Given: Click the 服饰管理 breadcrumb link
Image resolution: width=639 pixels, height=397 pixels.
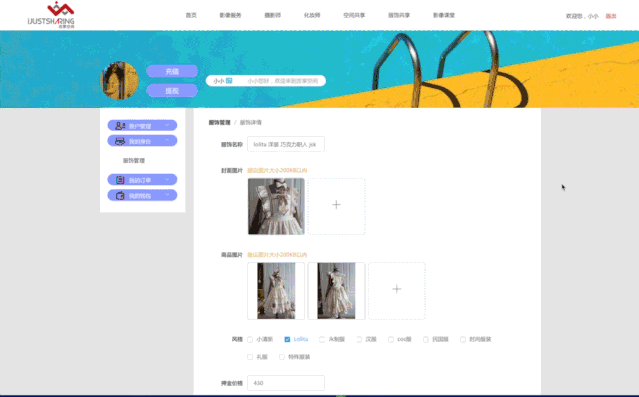Looking at the screenshot, I should (220, 122).
